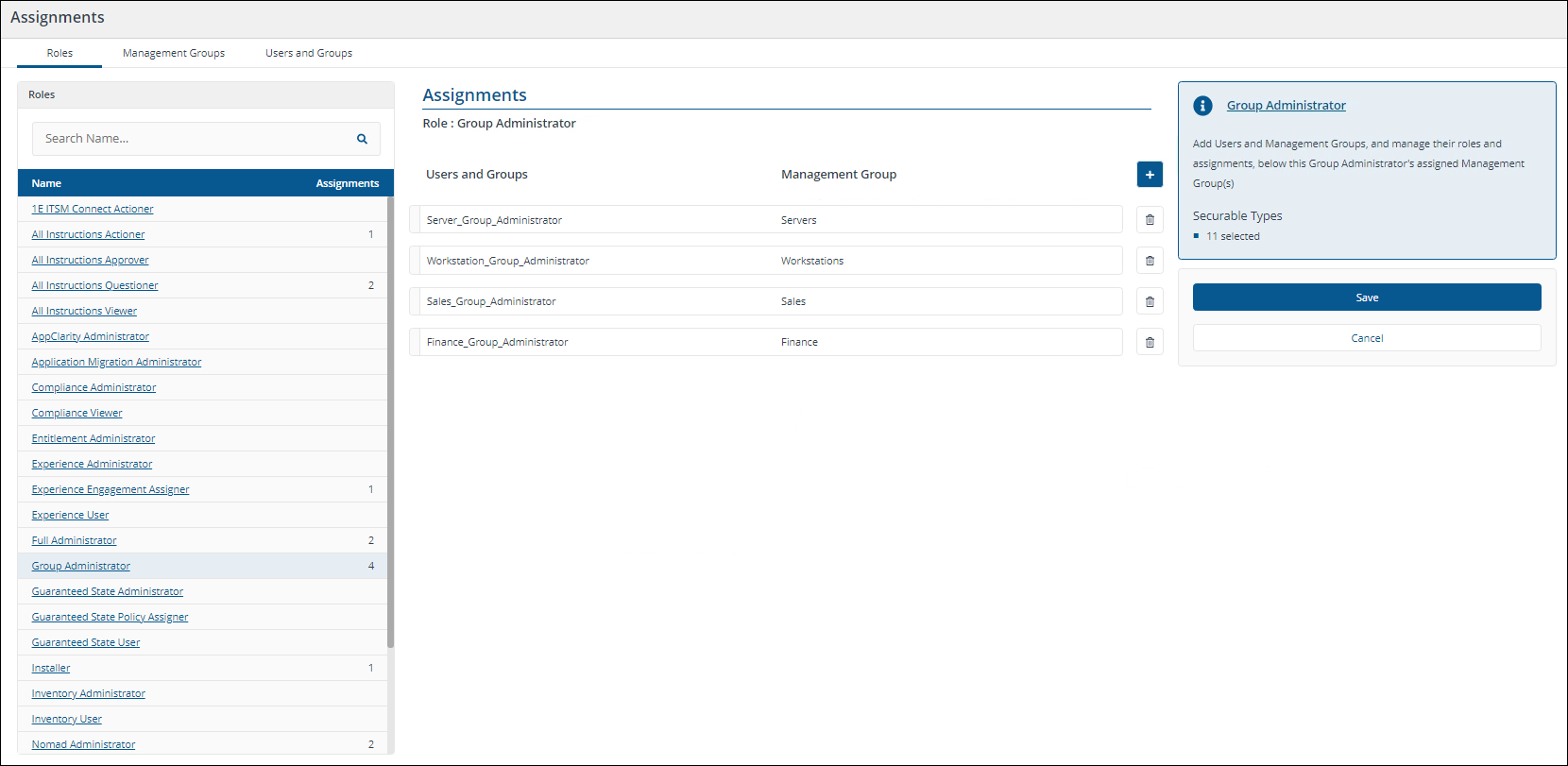Select the Full Administrator role
The image size is (1568, 766).
pyautogui.click(x=75, y=540)
